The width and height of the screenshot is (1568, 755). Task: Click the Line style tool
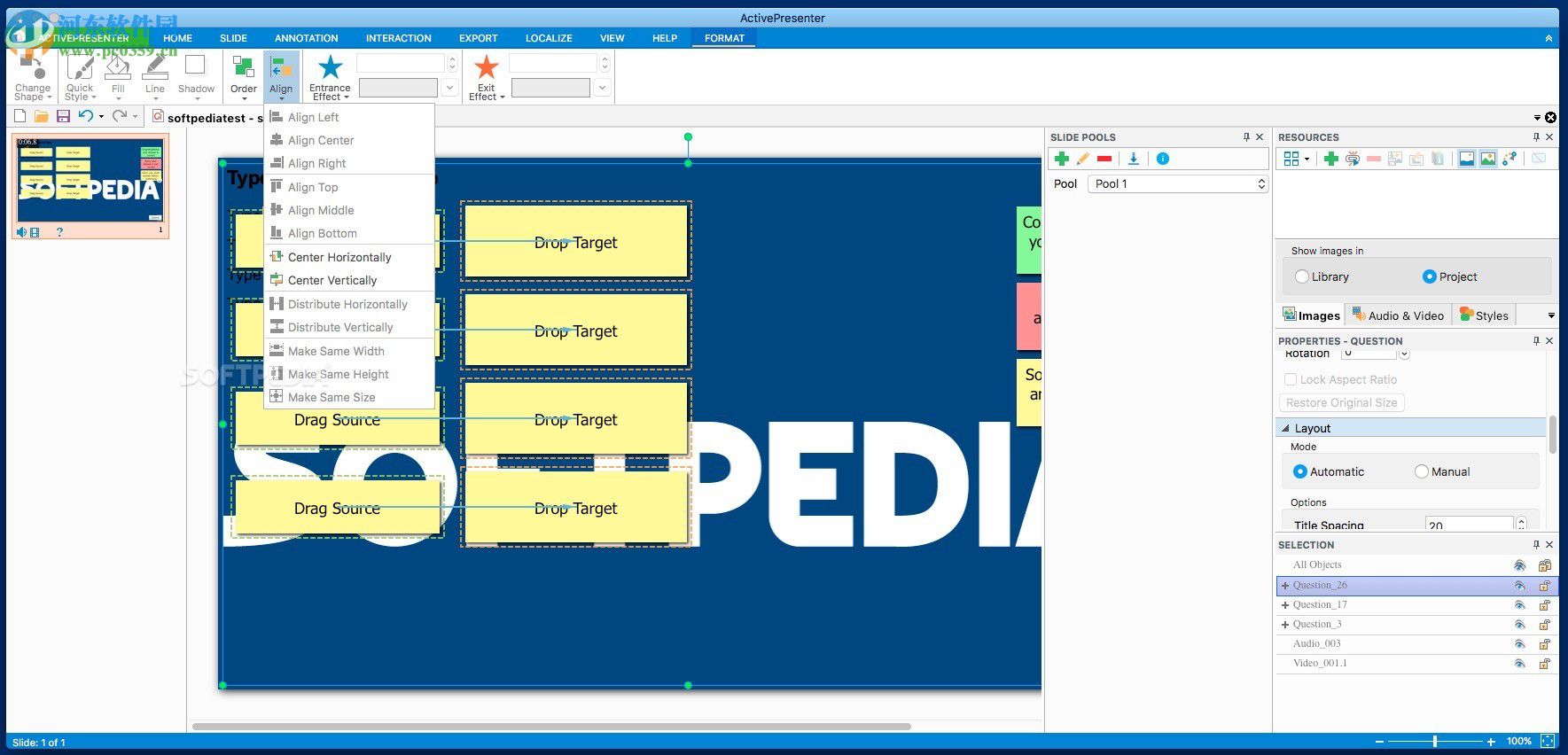coord(155,77)
